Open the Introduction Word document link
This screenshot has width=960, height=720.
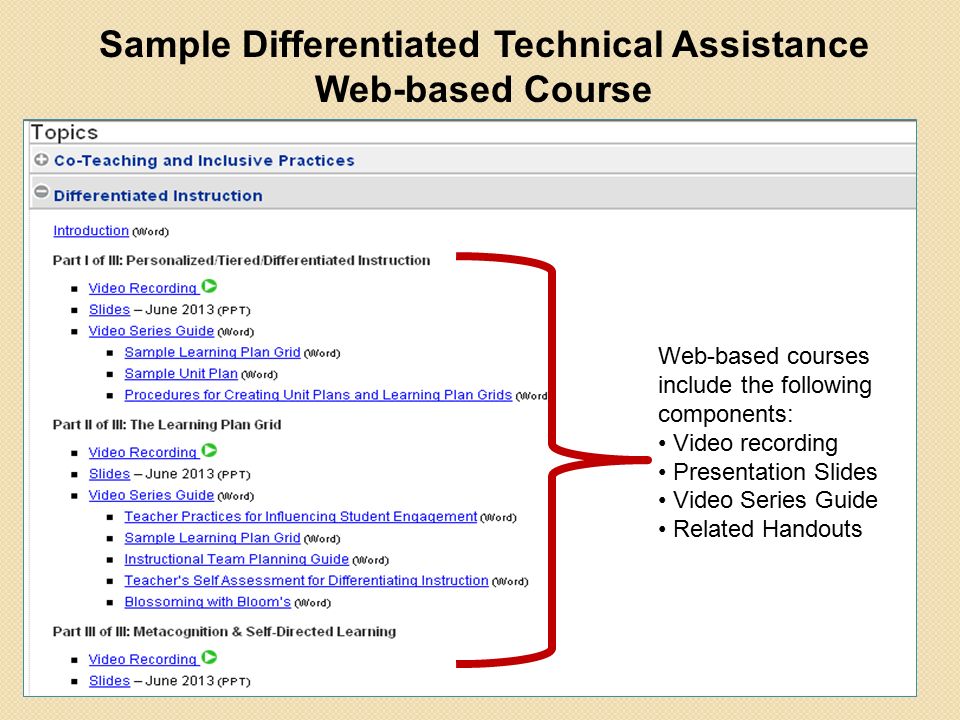pyautogui.click(x=91, y=231)
